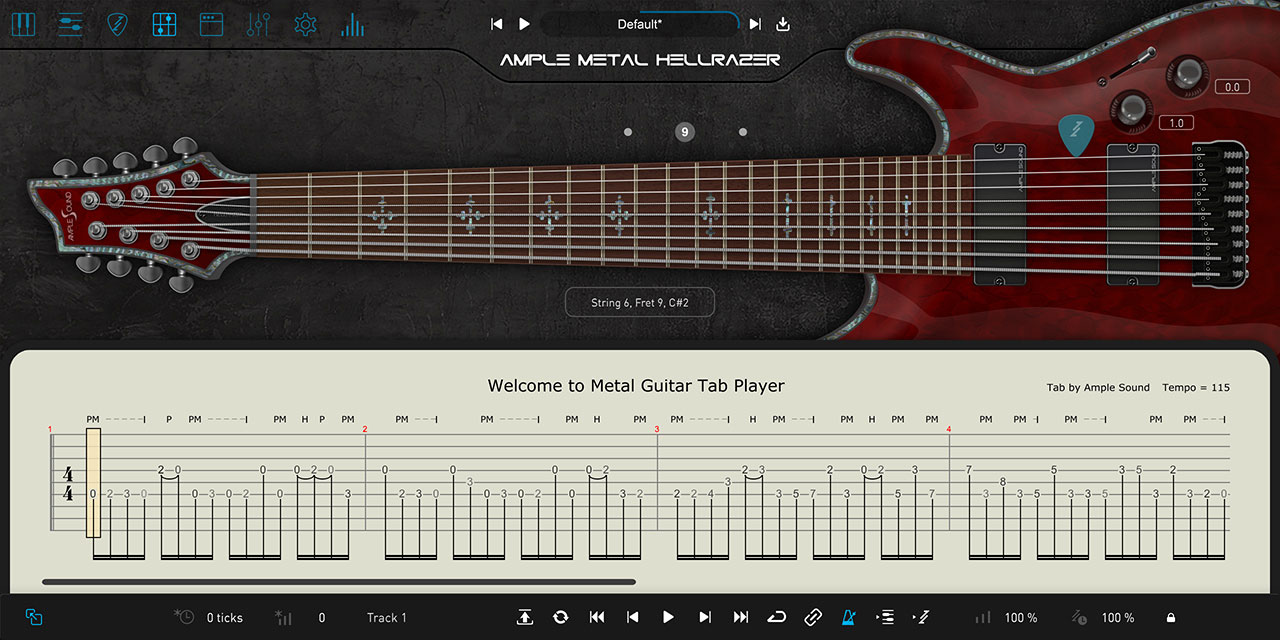The image size is (1280, 640).
Task: Open the keyboard panel with the piano keys icon
Action: pos(23,24)
